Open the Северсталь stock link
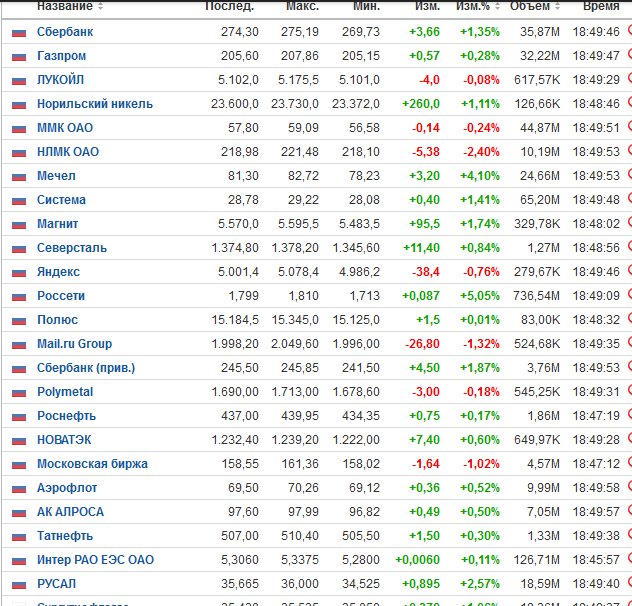This screenshot has height=606, width=632. [72, 248]
